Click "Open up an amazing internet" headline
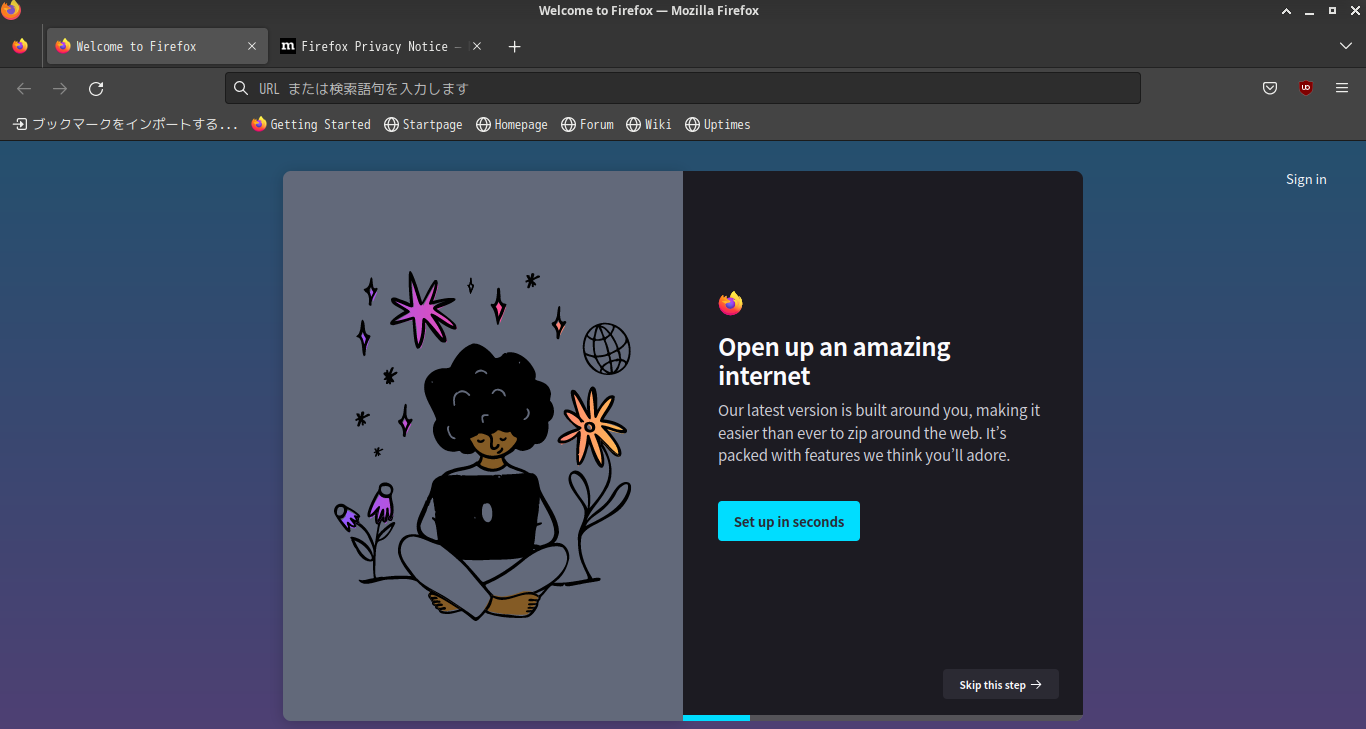1366x729 pixels. point(834,361)
